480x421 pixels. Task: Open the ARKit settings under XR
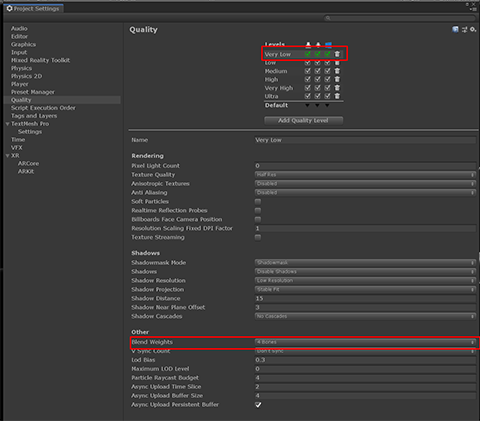pos(26,172)
